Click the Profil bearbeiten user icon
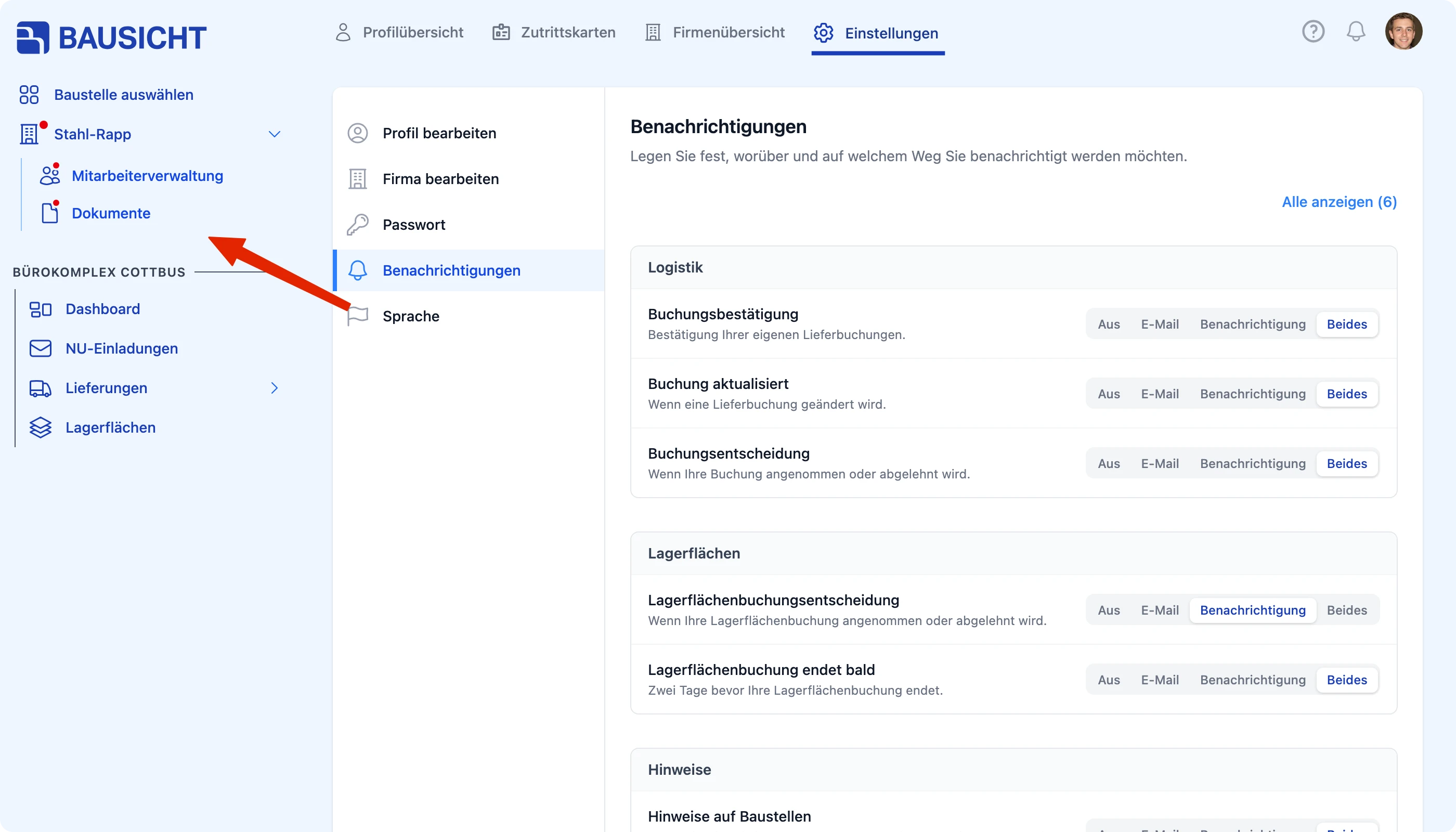This screenshot has width=1456, height=832. [x=358, y=133]
